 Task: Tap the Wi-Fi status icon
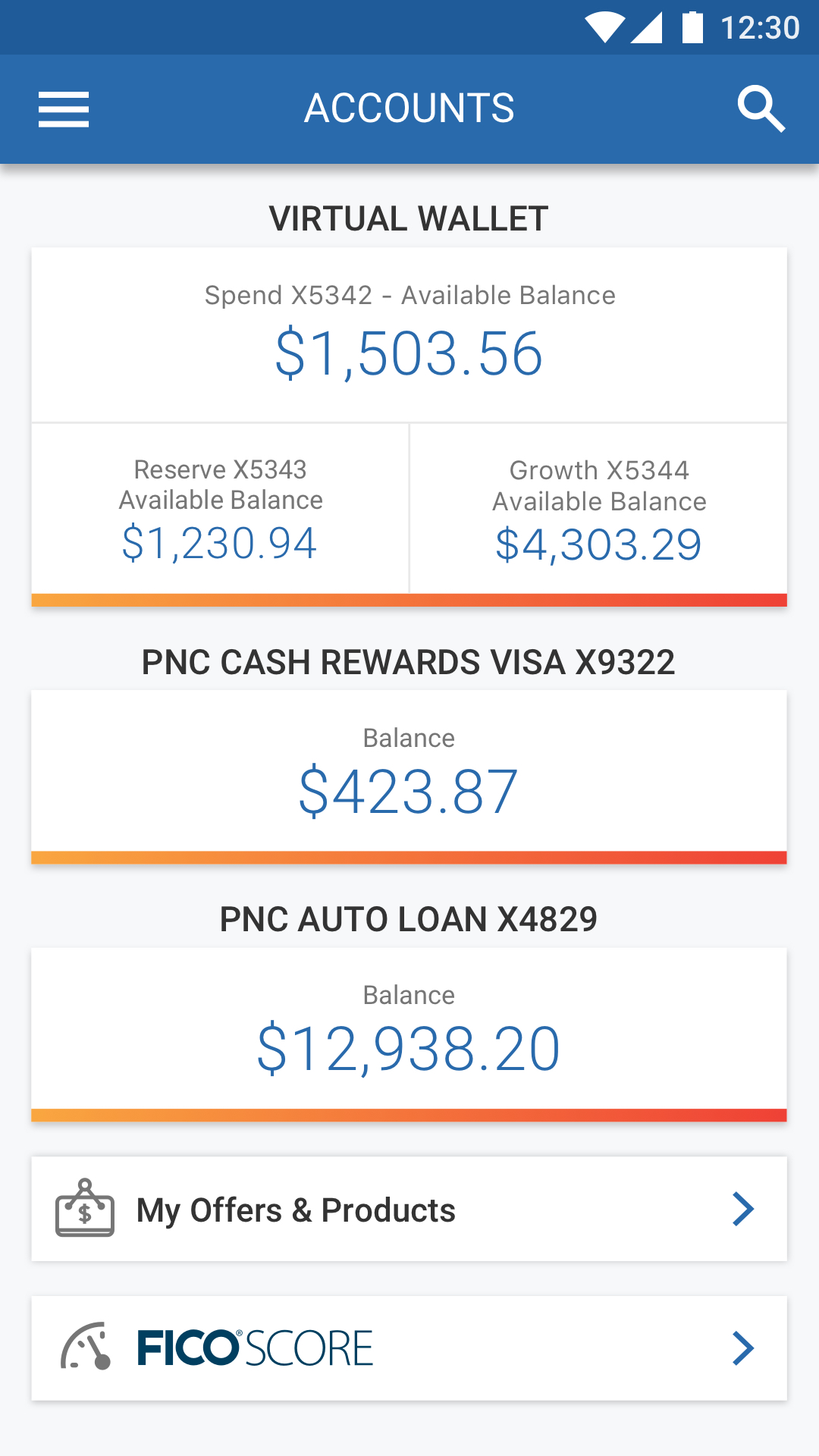[x=604, y=27]
